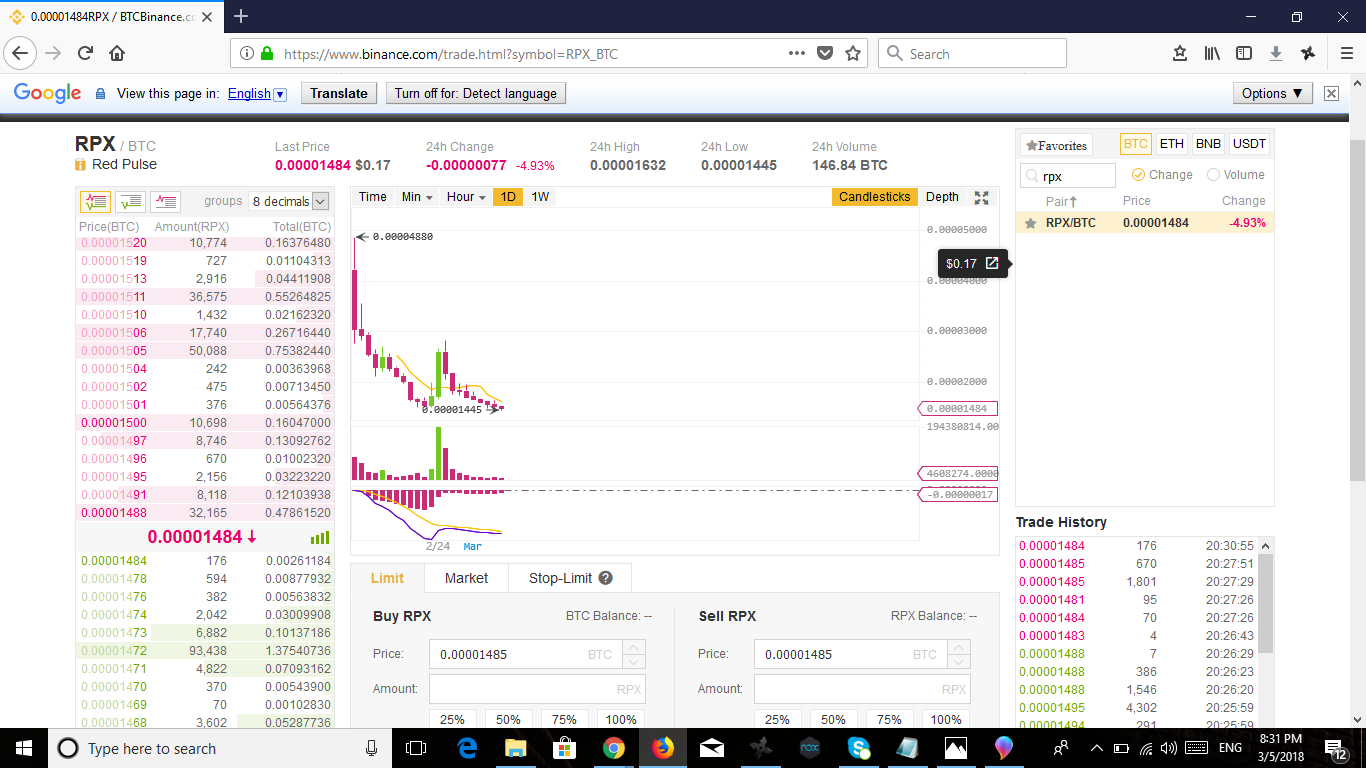Switch market filter to USDT
Screen dimensions: 1366x768
(1249, 144)
